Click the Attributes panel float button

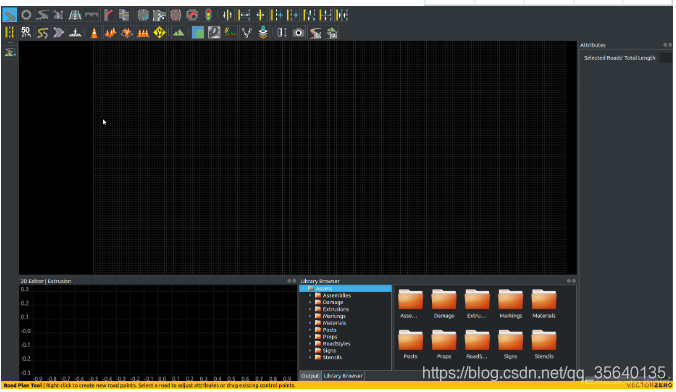coord(665,45)
